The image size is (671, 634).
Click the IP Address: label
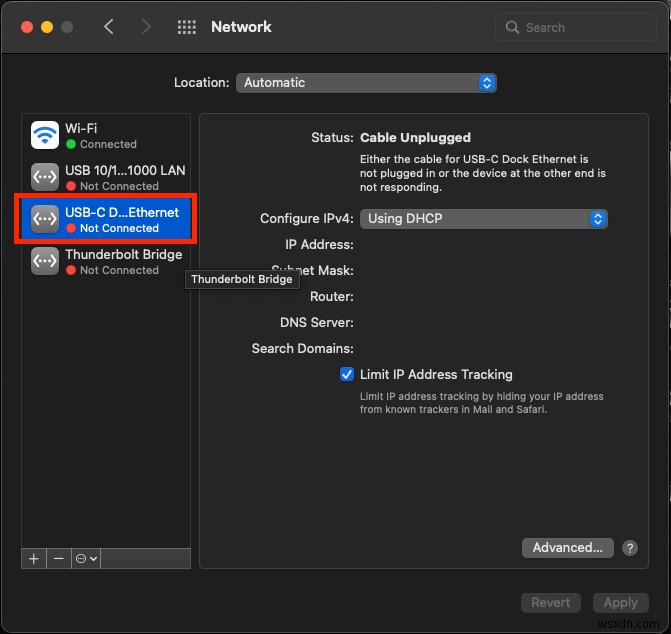pos(319,245)
